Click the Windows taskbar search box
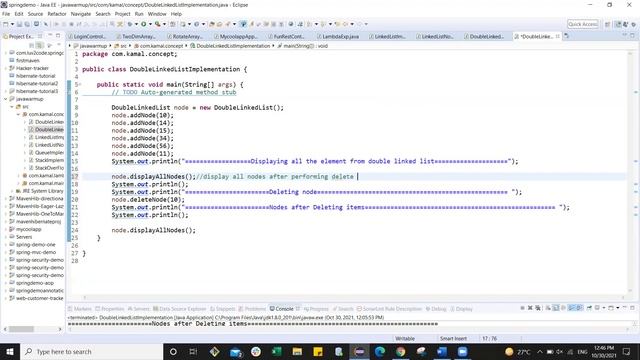The width and height of the screenshot is (640, 360). click(91, 351)
